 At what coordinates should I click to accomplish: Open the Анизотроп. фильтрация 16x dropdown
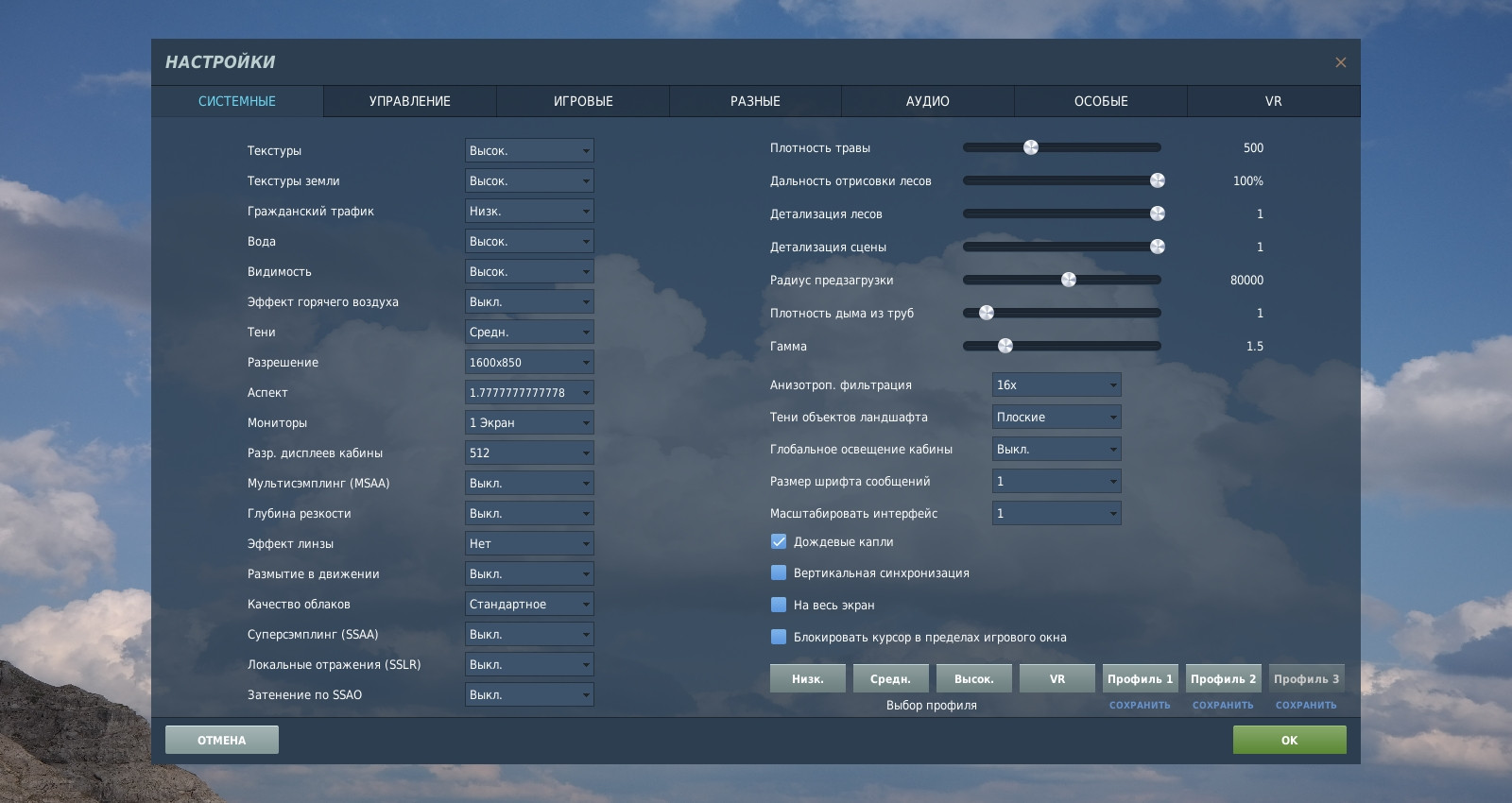(x=1057, y=384)
